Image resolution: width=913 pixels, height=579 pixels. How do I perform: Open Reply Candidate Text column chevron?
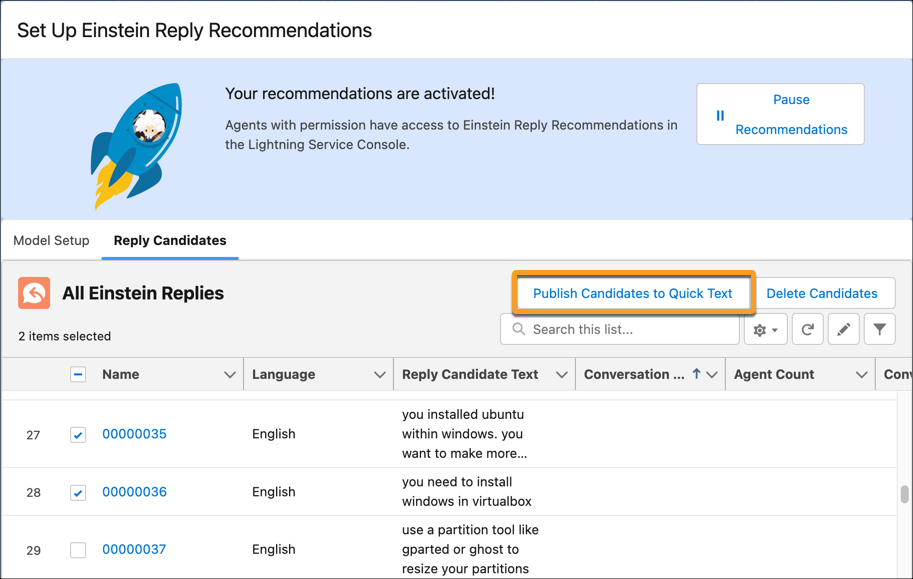pos(562,375)
